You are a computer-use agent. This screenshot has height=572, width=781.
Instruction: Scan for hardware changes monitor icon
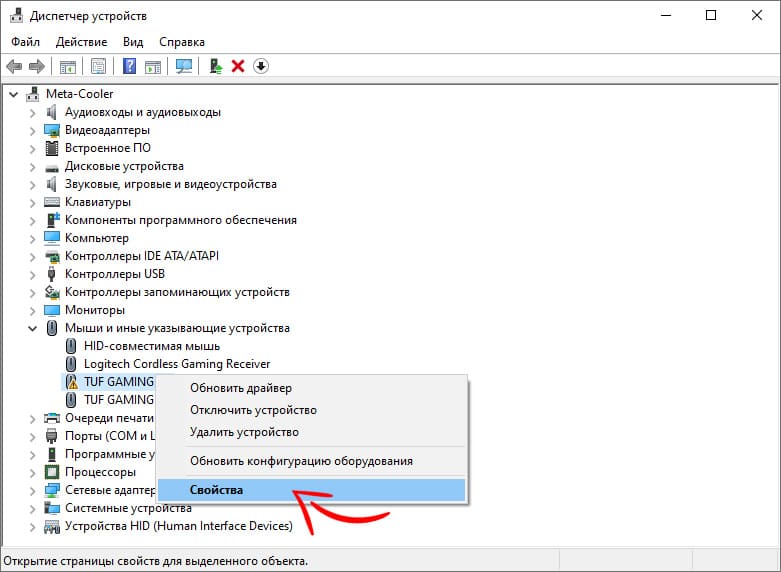coord(184,66)
